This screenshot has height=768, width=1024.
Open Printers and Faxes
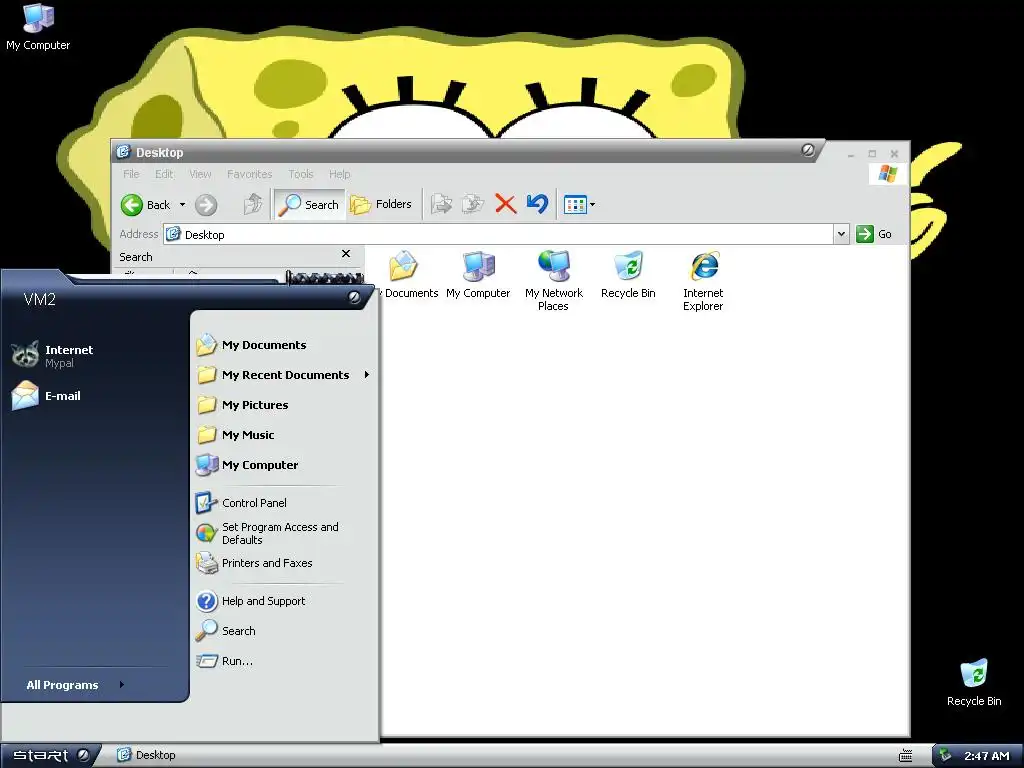click(x=254, y=563)
